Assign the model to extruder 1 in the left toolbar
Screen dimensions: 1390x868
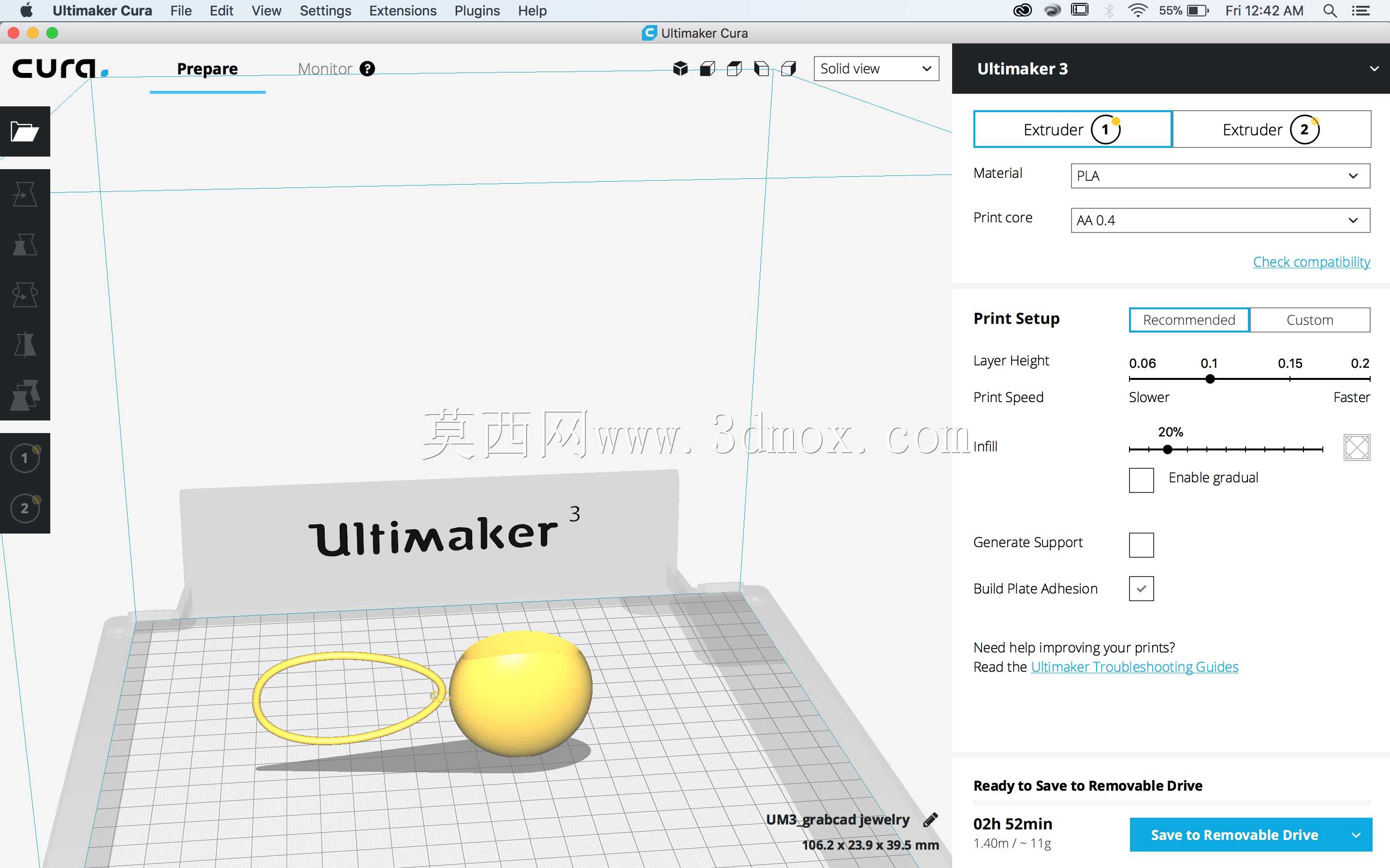[x=25, y=458]
